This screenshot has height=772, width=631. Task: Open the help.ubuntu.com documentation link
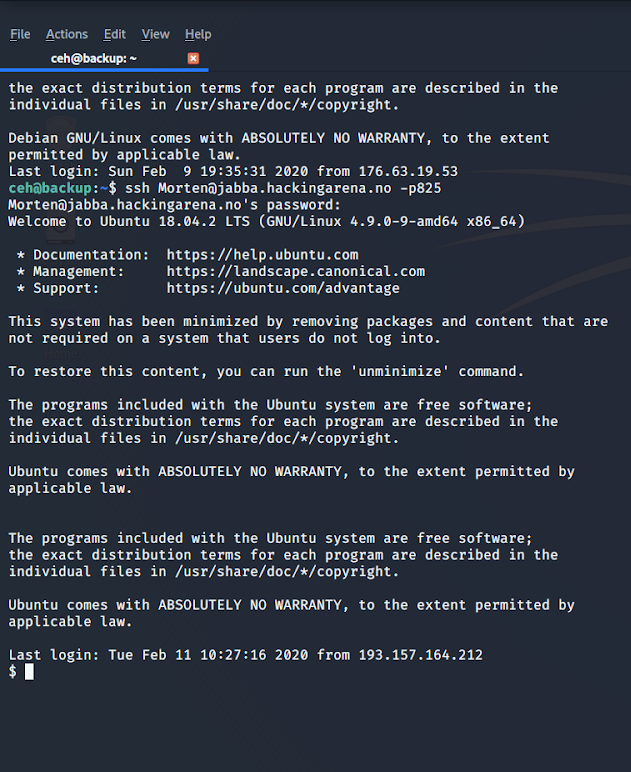(262, 255)
